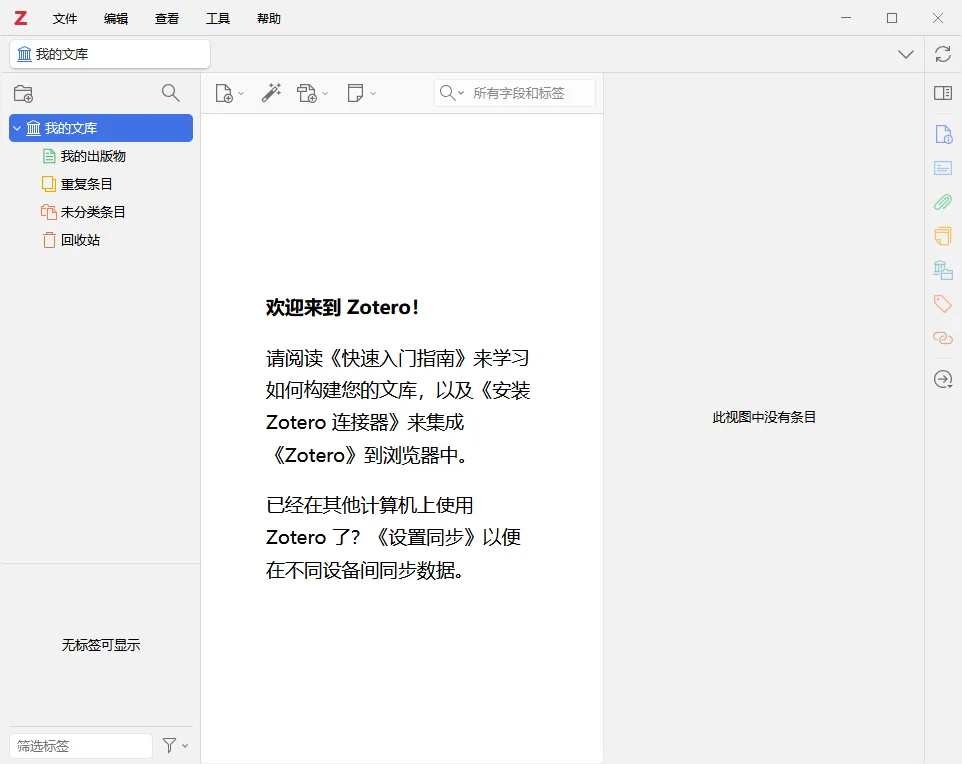Open the add attachment dropdown arrow
962x764 pixels.
click(325, 93)
